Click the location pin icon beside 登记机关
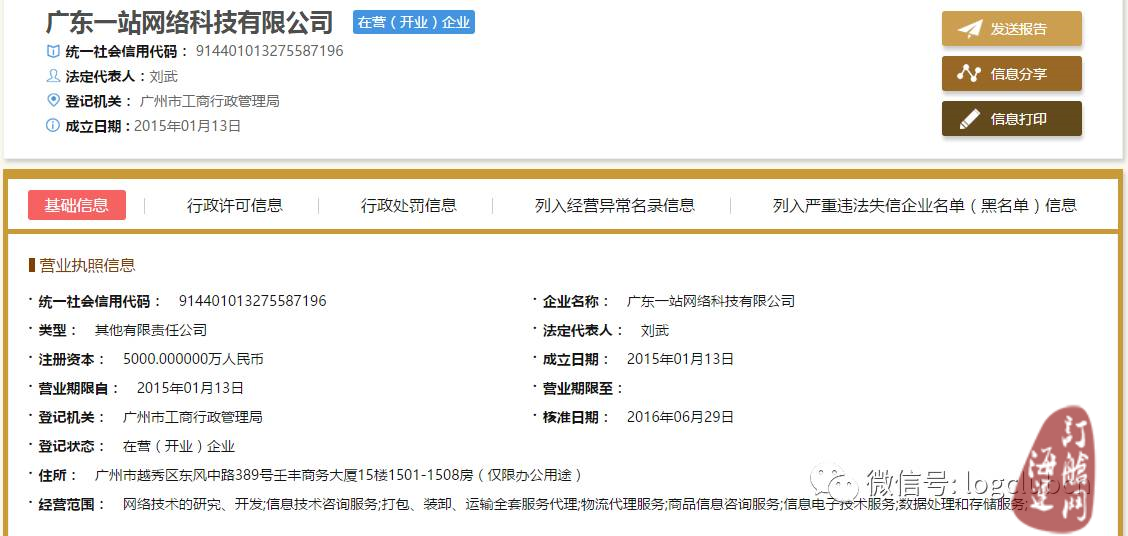Screen dimensions: 1128x536 click(x=53, y=100)
